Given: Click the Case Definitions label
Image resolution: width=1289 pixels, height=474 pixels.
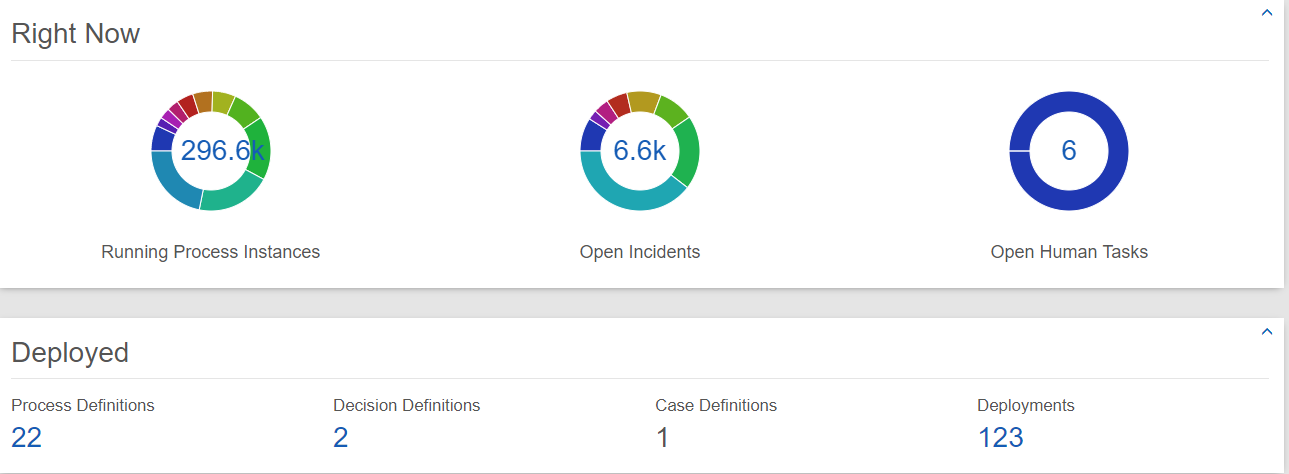Looking at the screenshot, I should 716,405.
